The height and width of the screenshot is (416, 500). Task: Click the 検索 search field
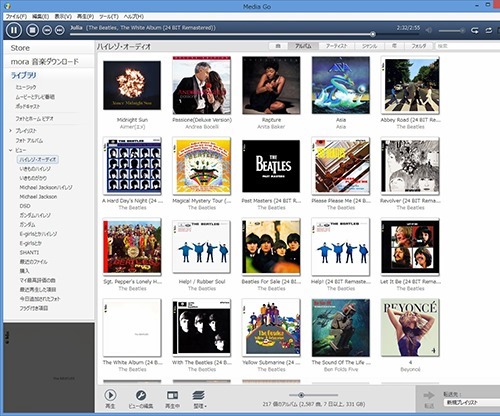point(468,46)
